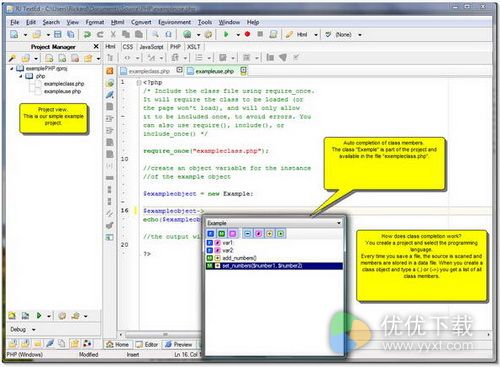Switch to the exampleclass.php file tab
500x367 pixels.
coord(149,71)
